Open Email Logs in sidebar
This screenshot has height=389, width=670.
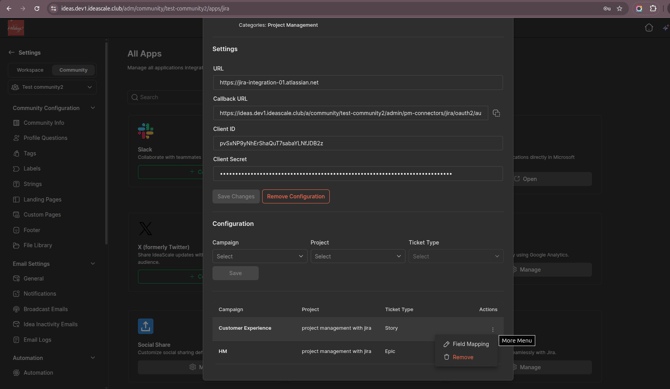[37, 340]
